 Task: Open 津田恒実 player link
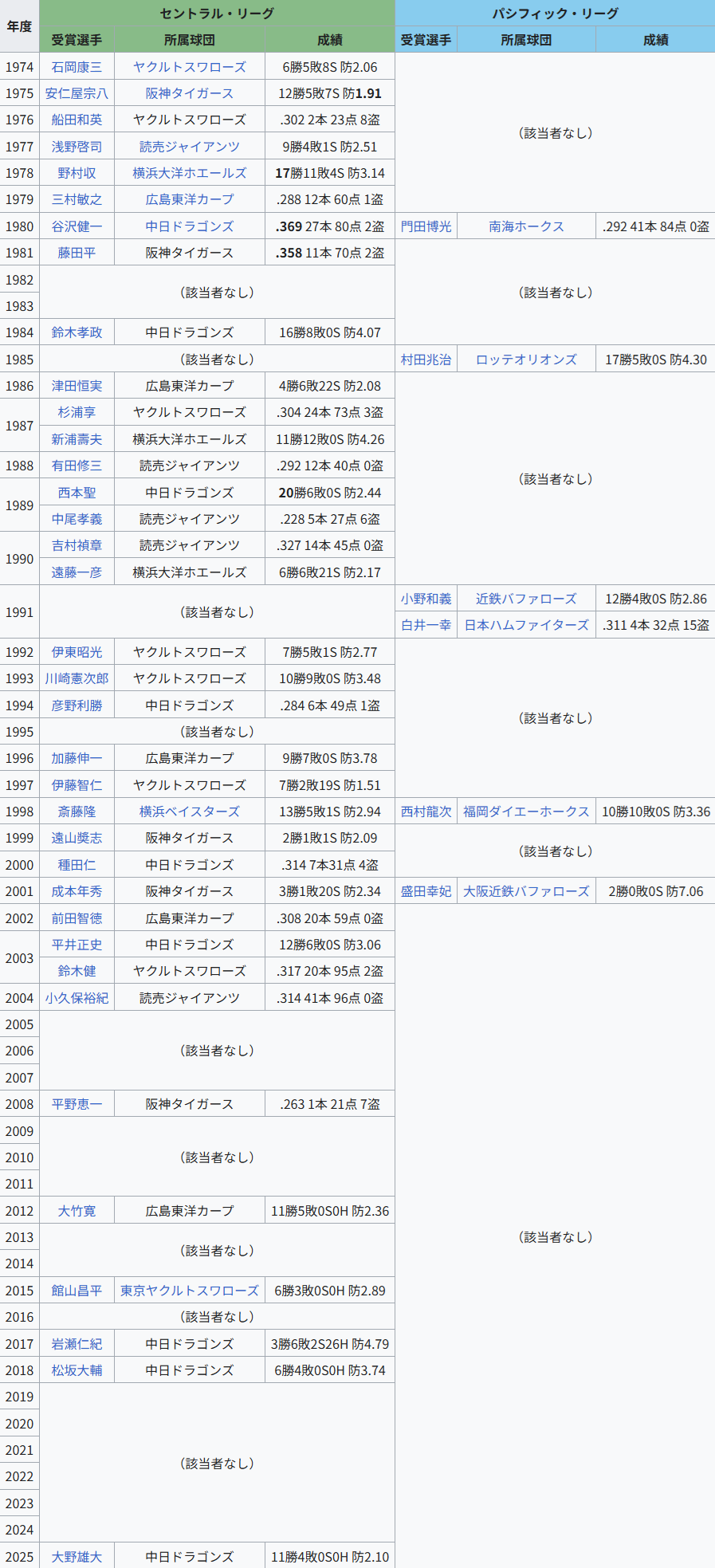coord(77,386)
